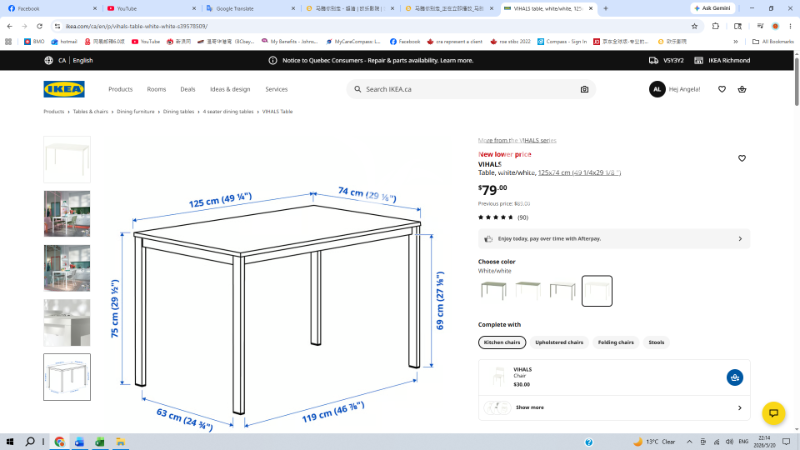Screen dimensions: 800x450
Task: Click the camera visual search icon
Action: [x=584, y=89]
